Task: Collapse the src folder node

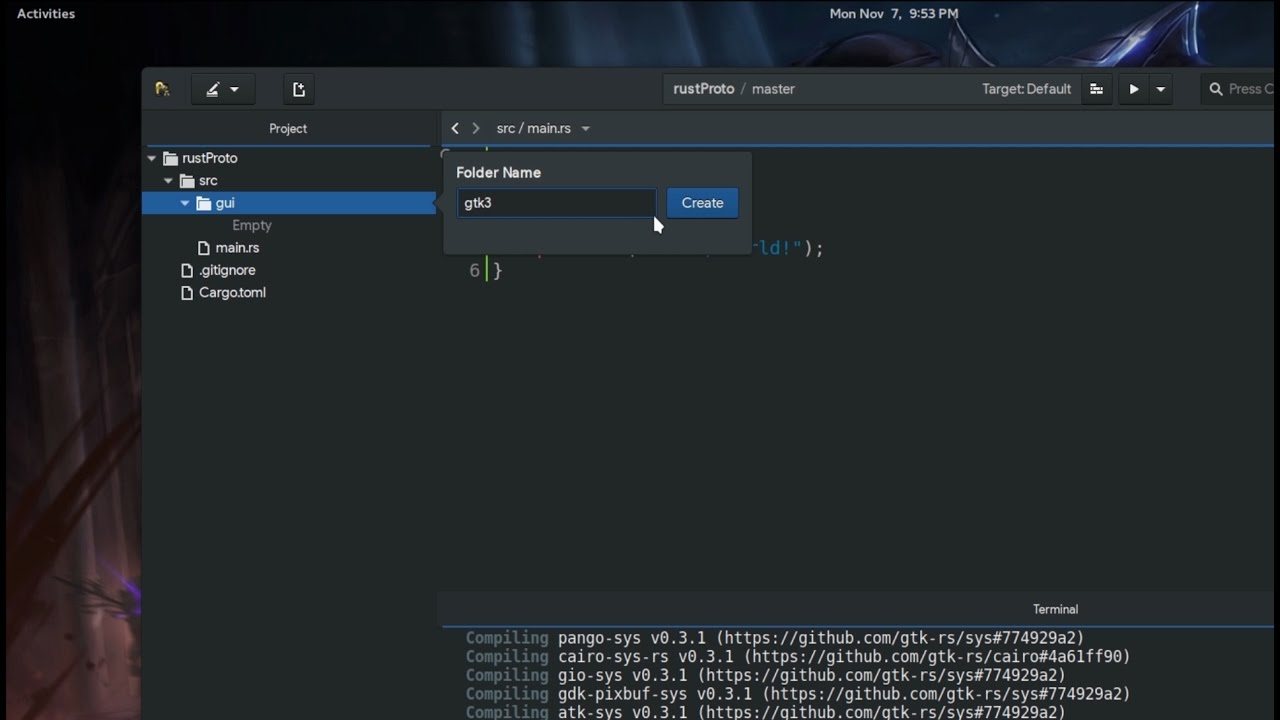Action: (x=168, y=181)
